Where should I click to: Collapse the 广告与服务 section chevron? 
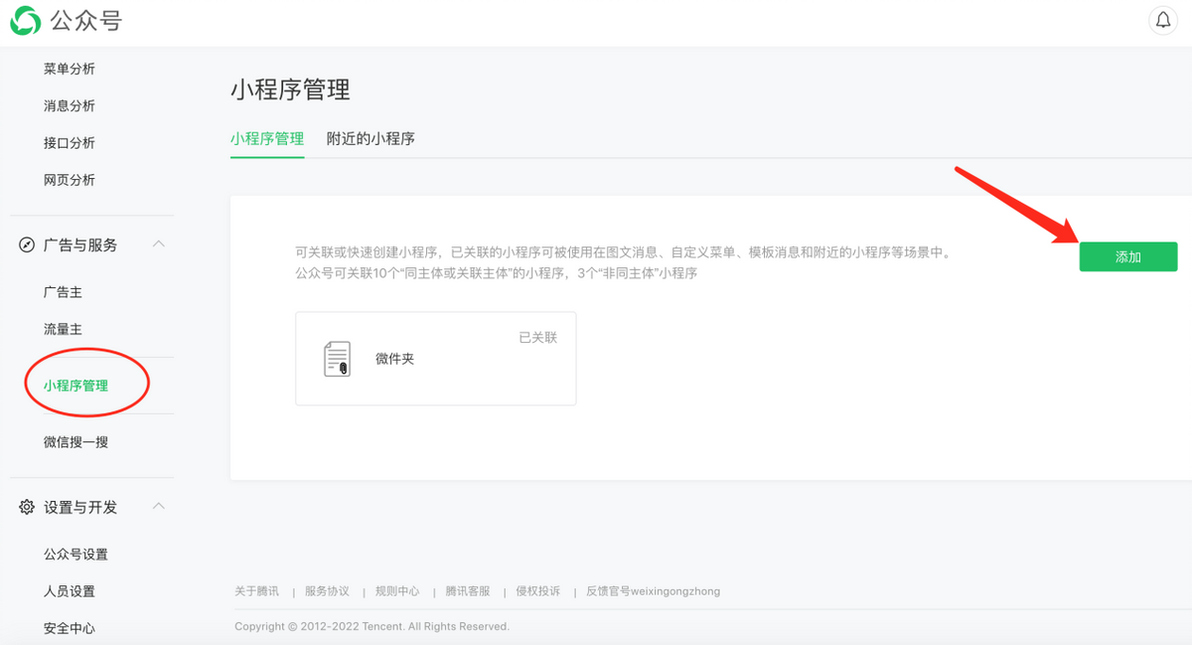[159, 244]
